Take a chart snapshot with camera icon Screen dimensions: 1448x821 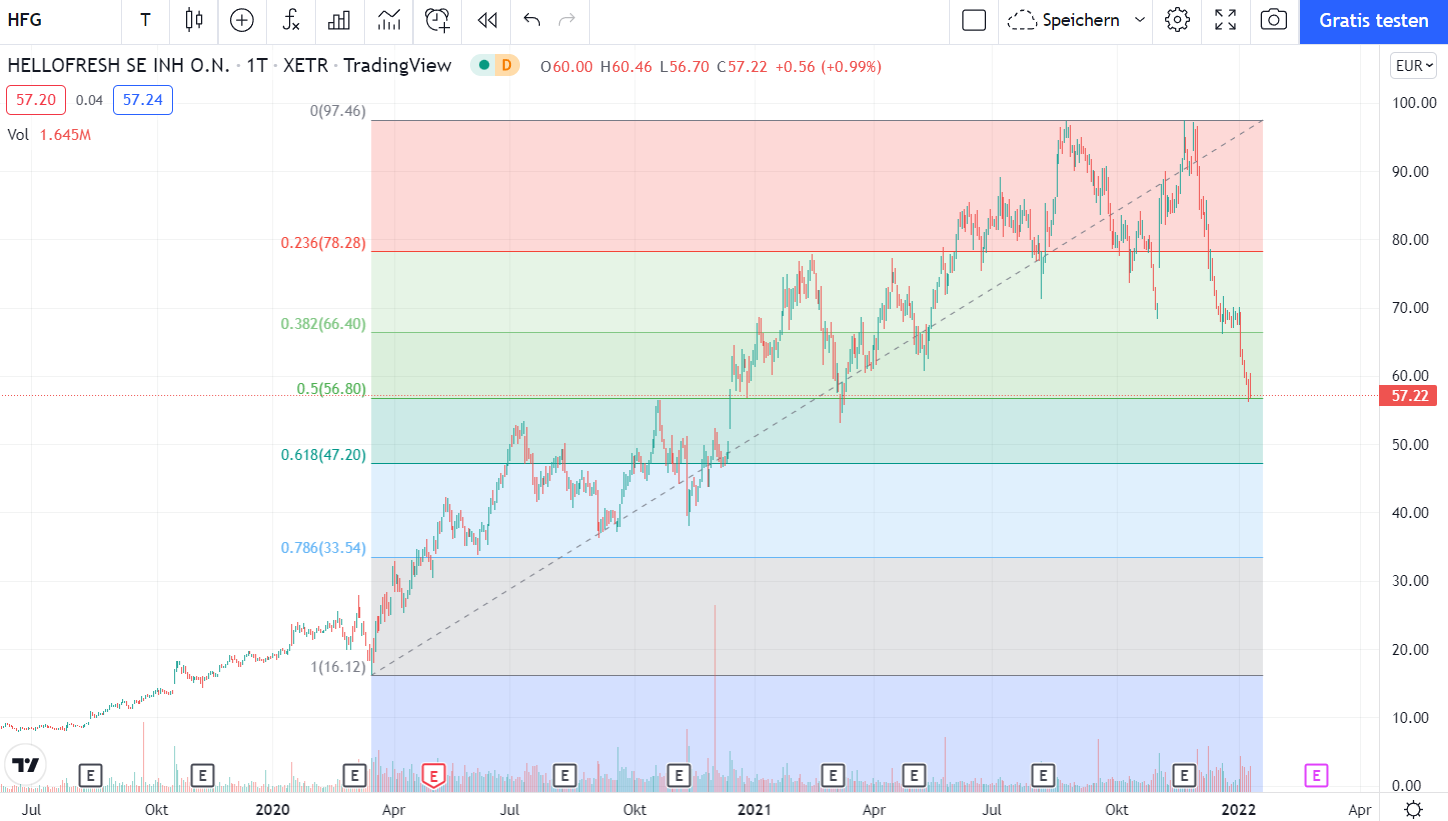pos(1274,20)
